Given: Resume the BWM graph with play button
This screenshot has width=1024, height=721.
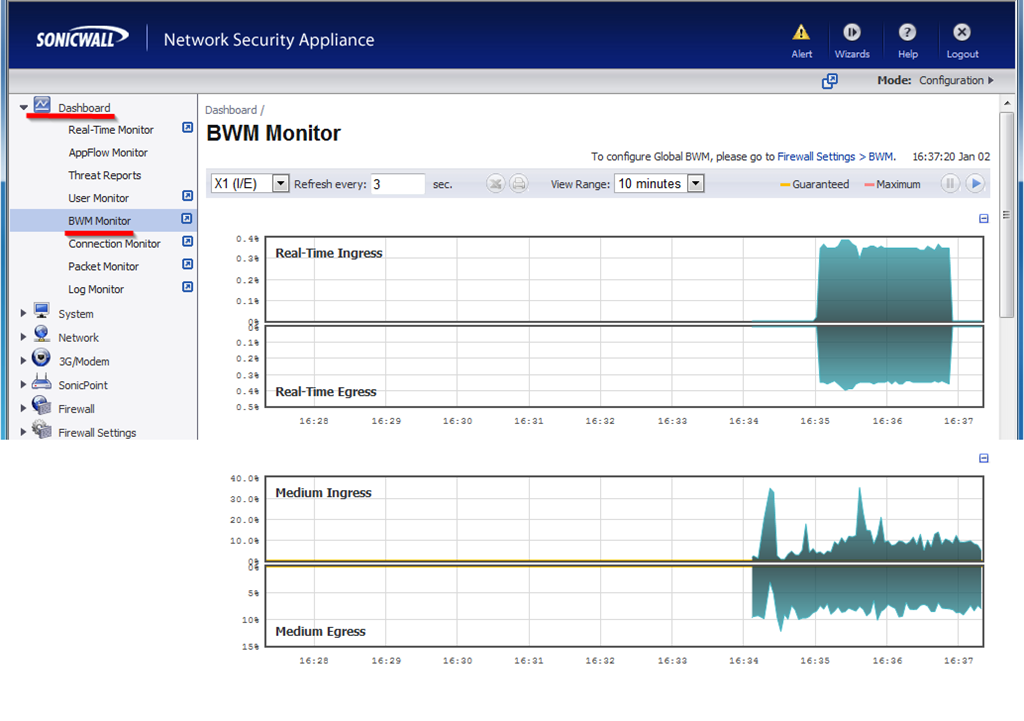Looking at the screenshot, I should coord(975,184).
